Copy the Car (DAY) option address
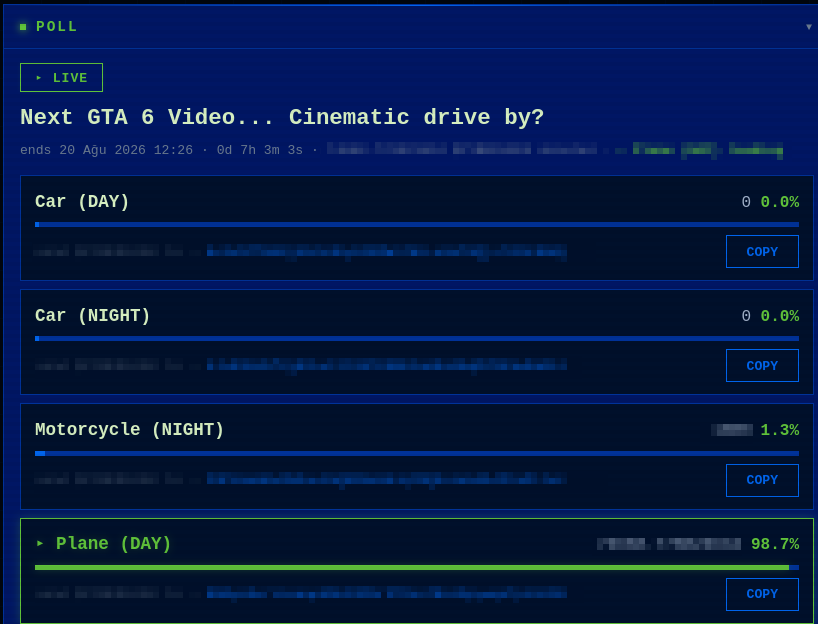Viewport: 818px width, 624px height. pyautogui.click(x=762, y=251)
